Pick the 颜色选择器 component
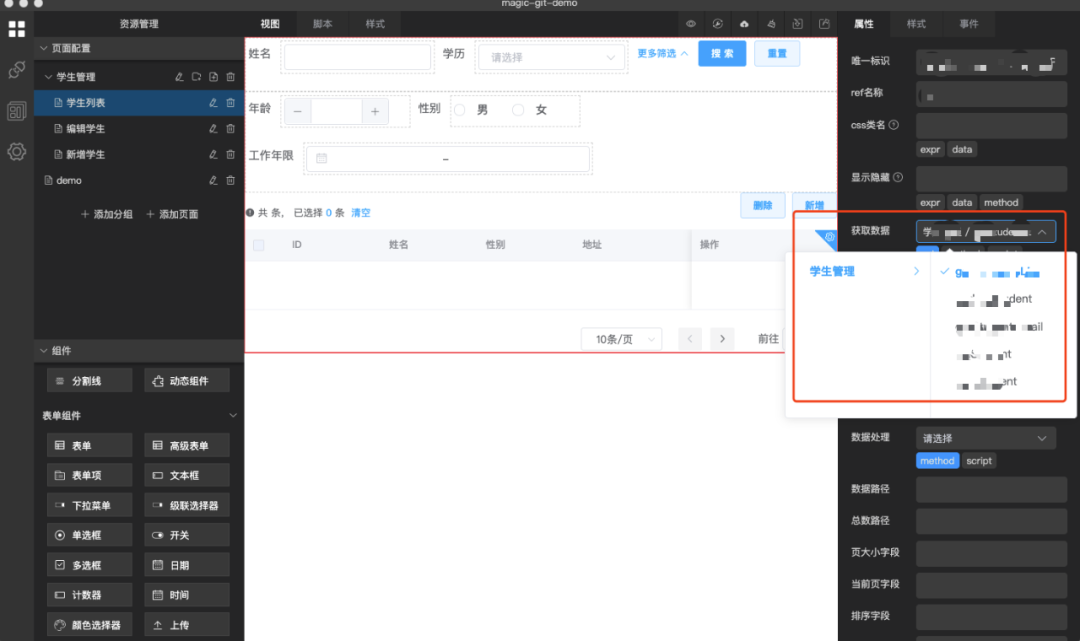Screen dimensions: 1080x641 (90, 624)
